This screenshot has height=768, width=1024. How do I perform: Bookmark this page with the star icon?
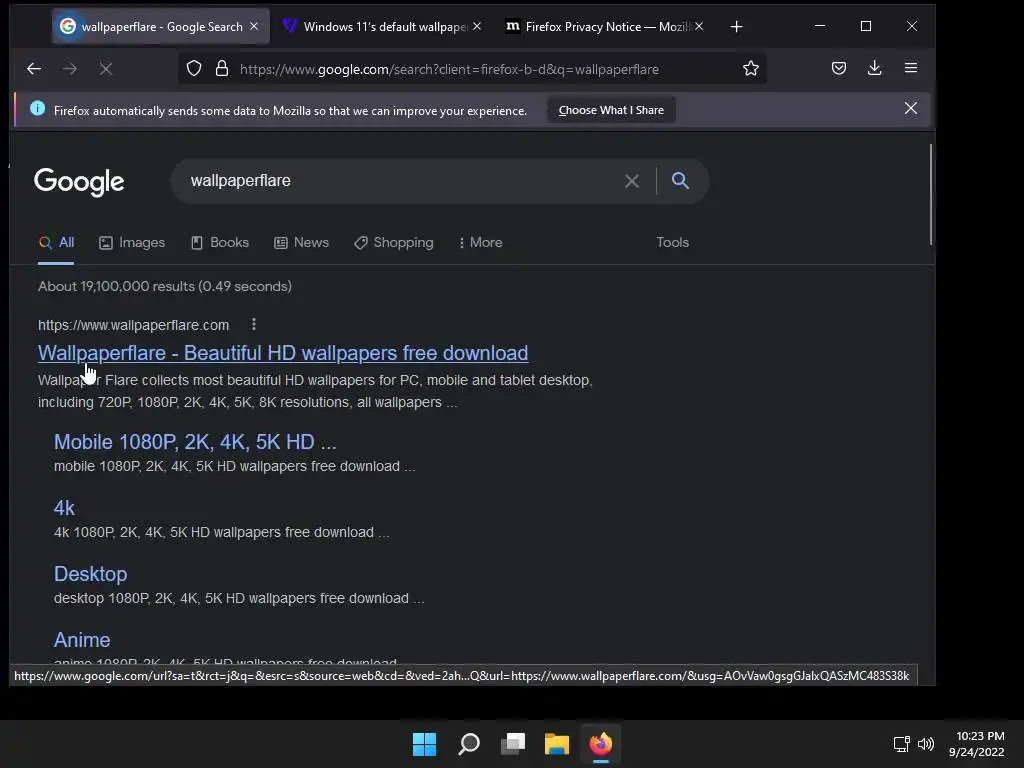751,69
